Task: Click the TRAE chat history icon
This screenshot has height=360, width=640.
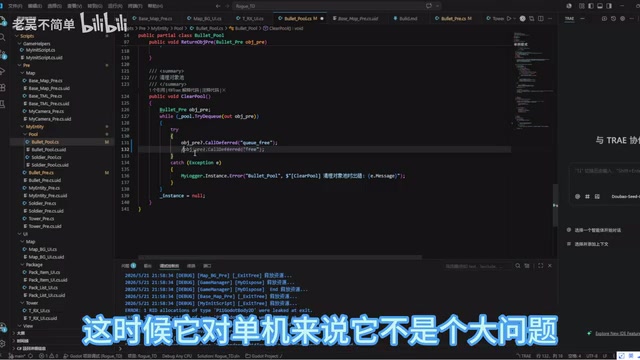Action: pyautogui.click(x=613, y=18)
